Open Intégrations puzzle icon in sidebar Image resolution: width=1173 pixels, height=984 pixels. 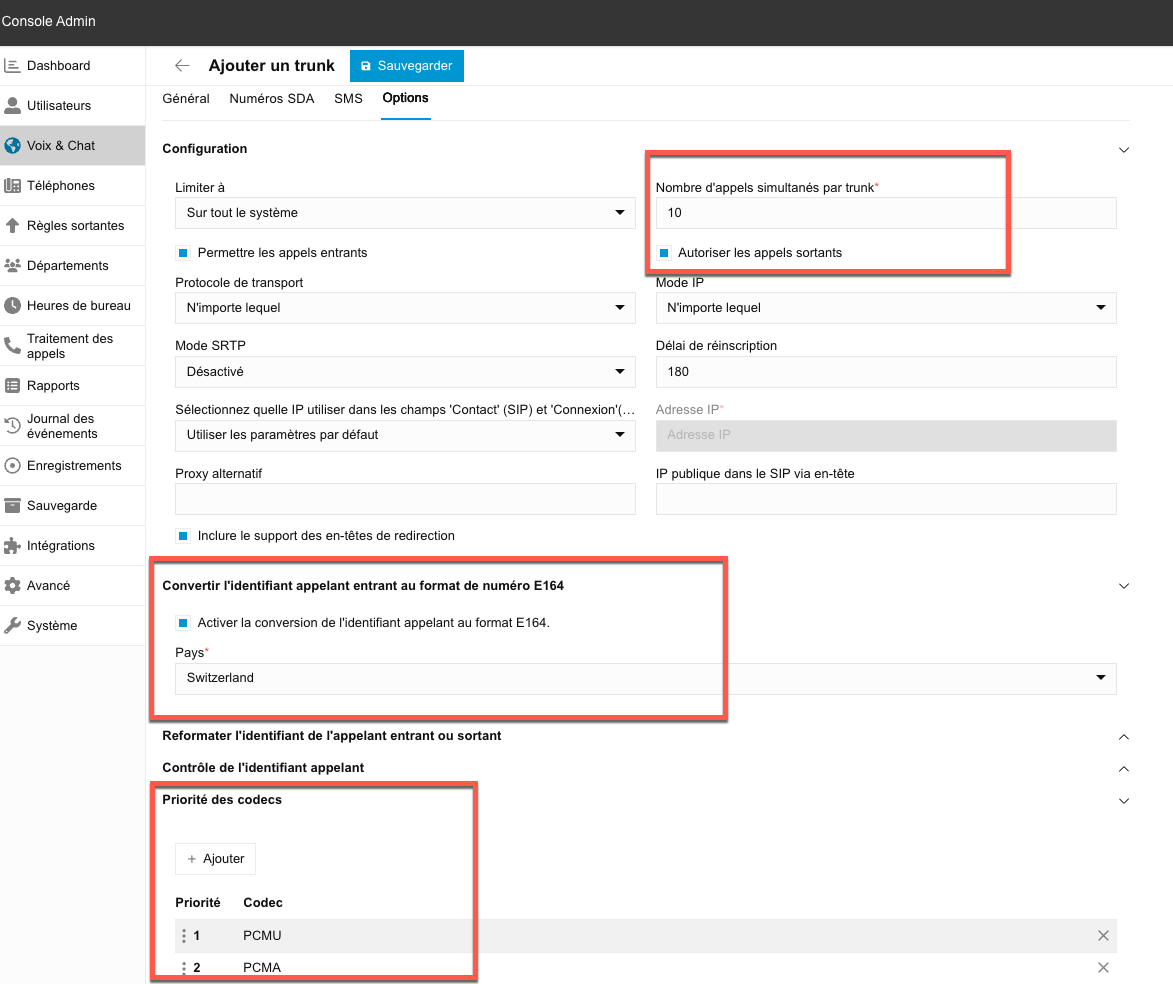pos(13,546)
